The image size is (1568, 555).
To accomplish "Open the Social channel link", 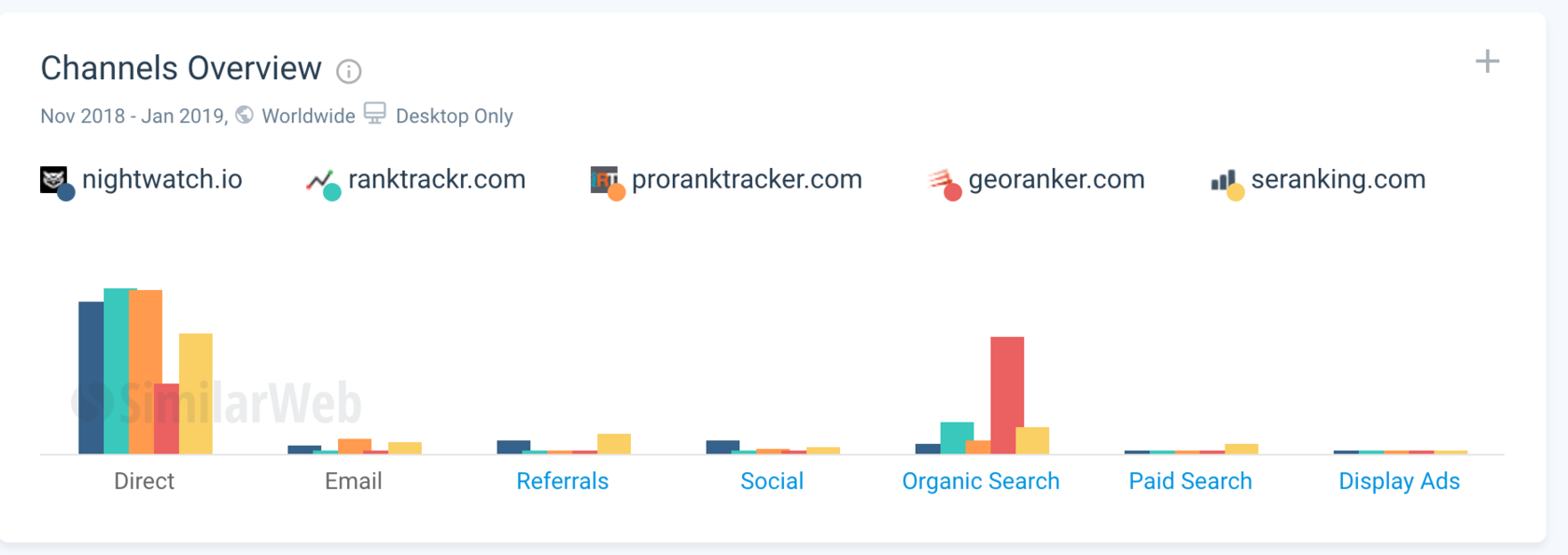I will pos(772,481).
